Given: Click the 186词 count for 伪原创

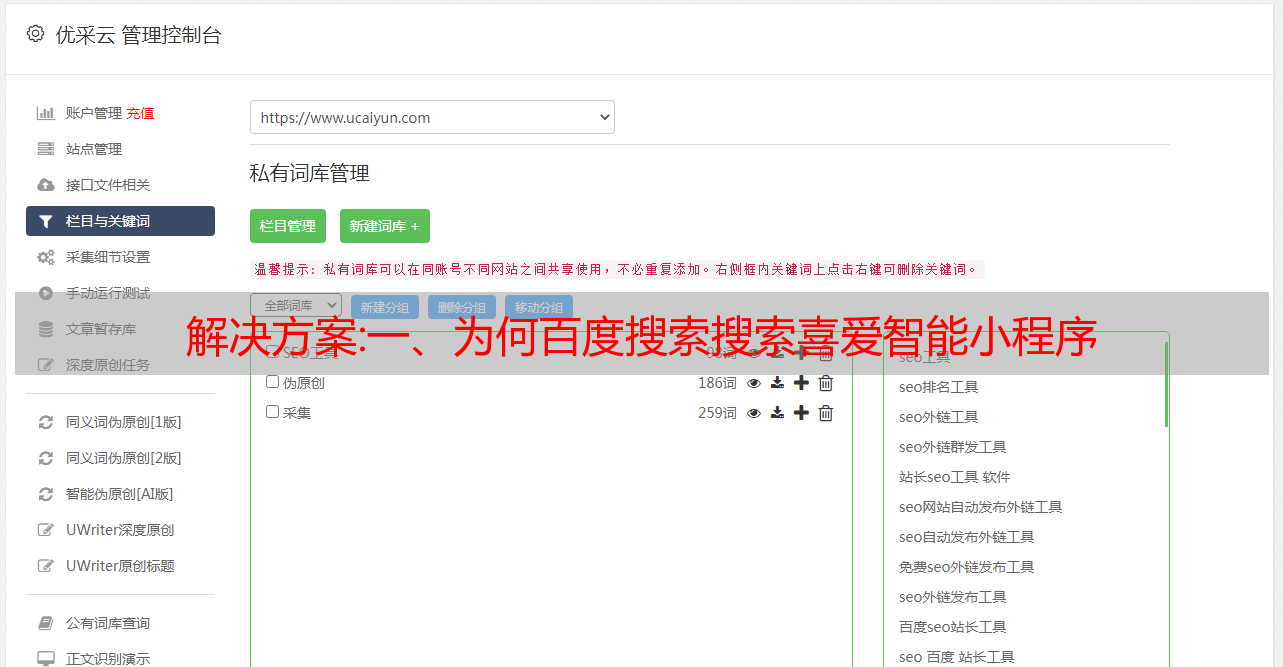Looking at the screenshot, I should (x=717, y=383).
